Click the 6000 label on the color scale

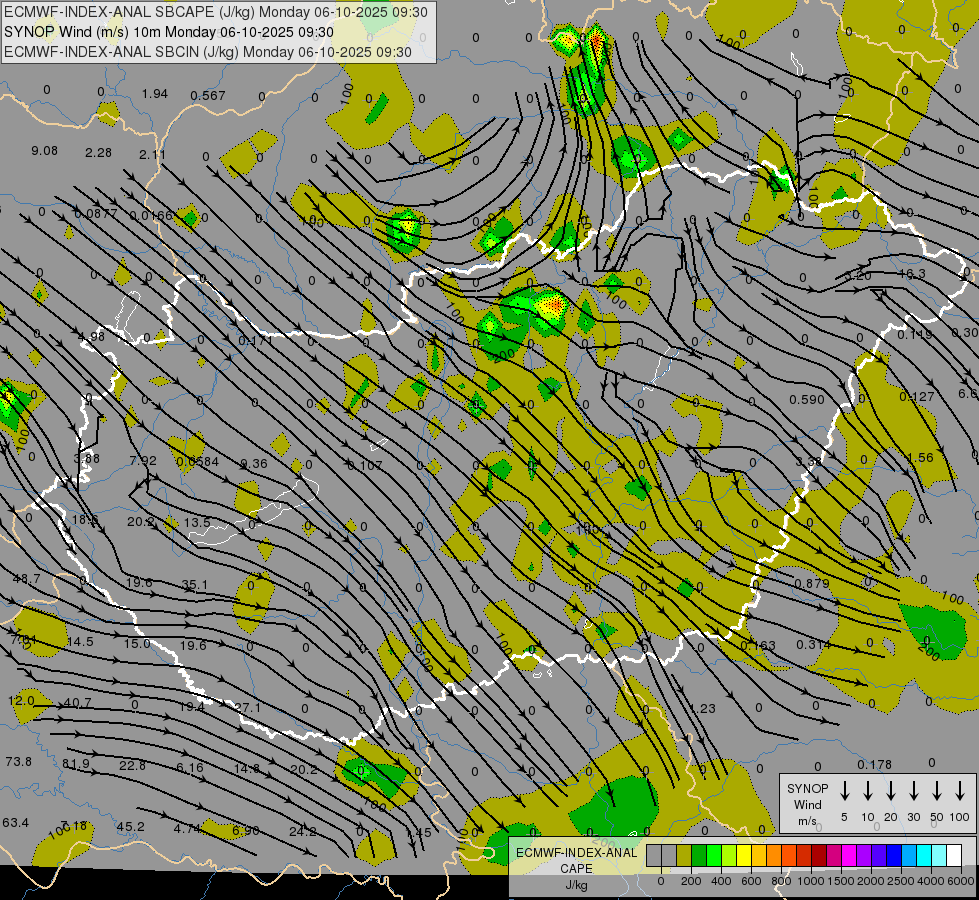pyautogui.click(x=961, y=881)
